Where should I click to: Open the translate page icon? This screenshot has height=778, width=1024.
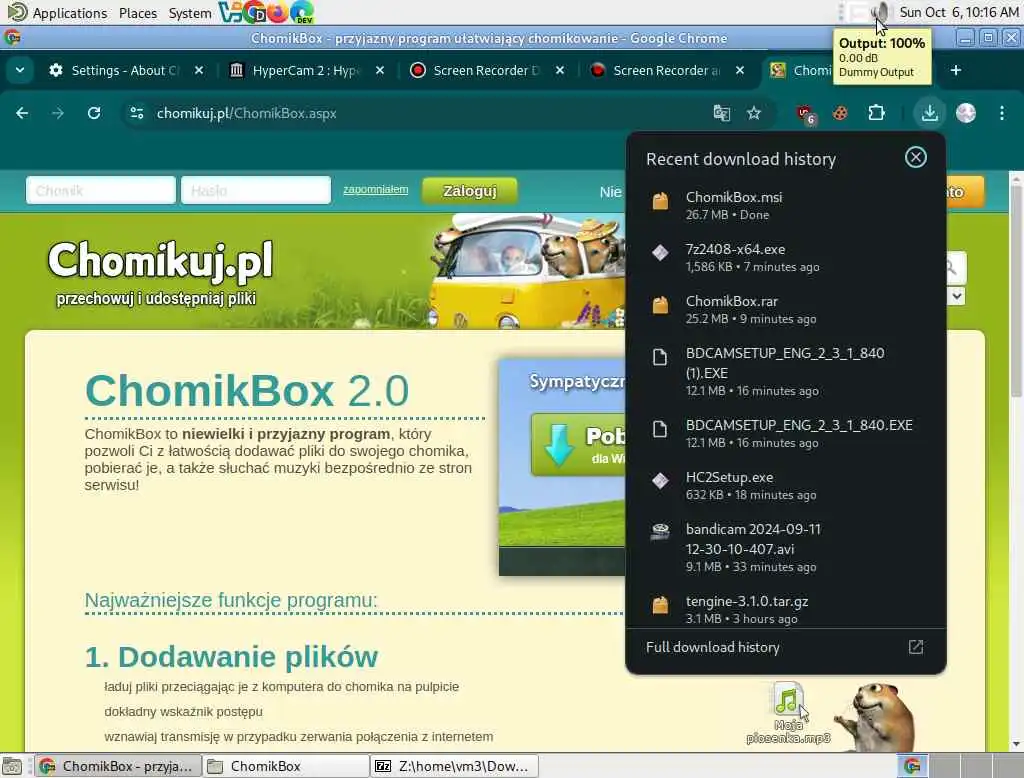point(722,113)
